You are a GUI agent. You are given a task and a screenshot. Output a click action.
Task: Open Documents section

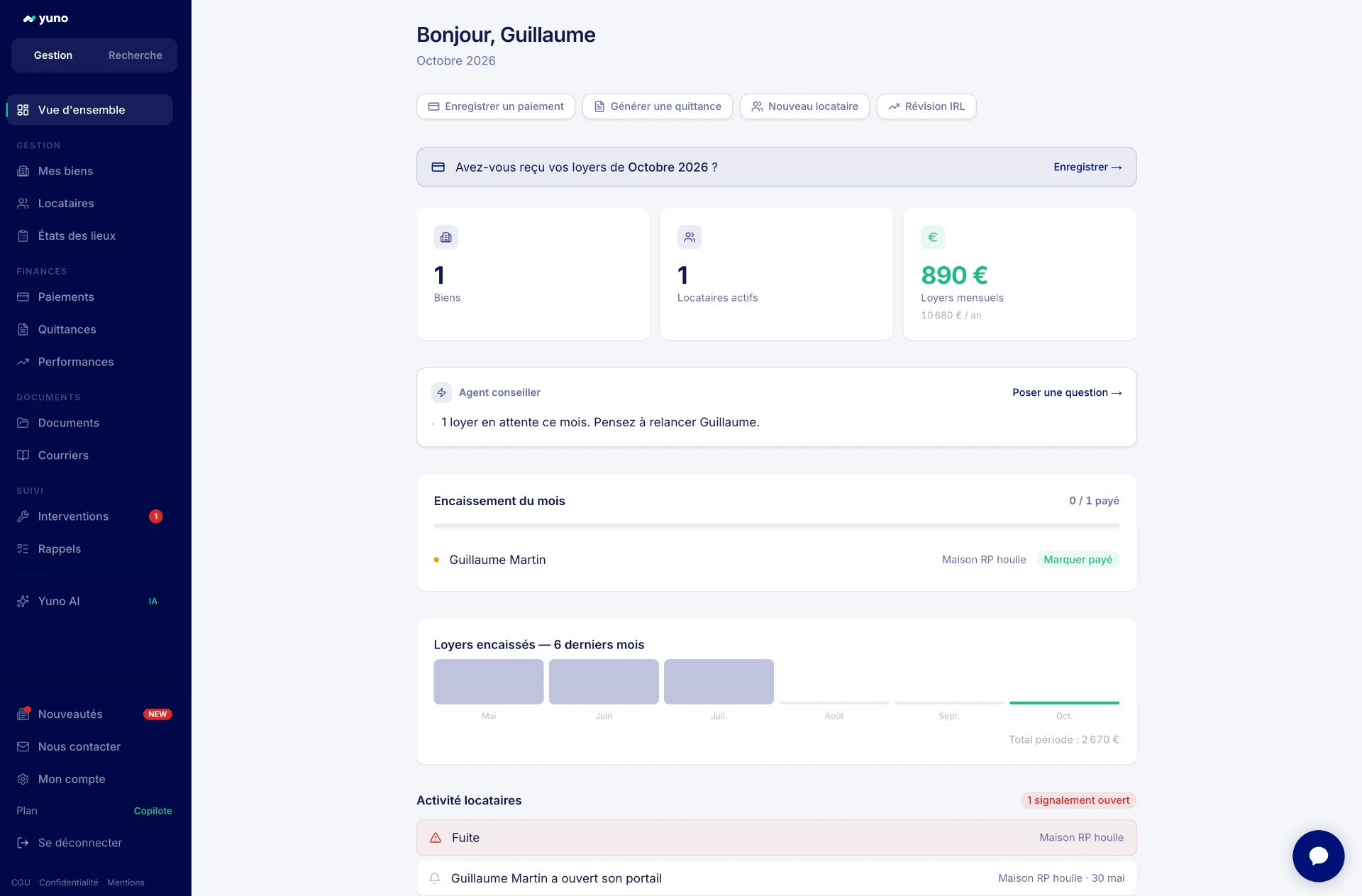coord(89,423)
